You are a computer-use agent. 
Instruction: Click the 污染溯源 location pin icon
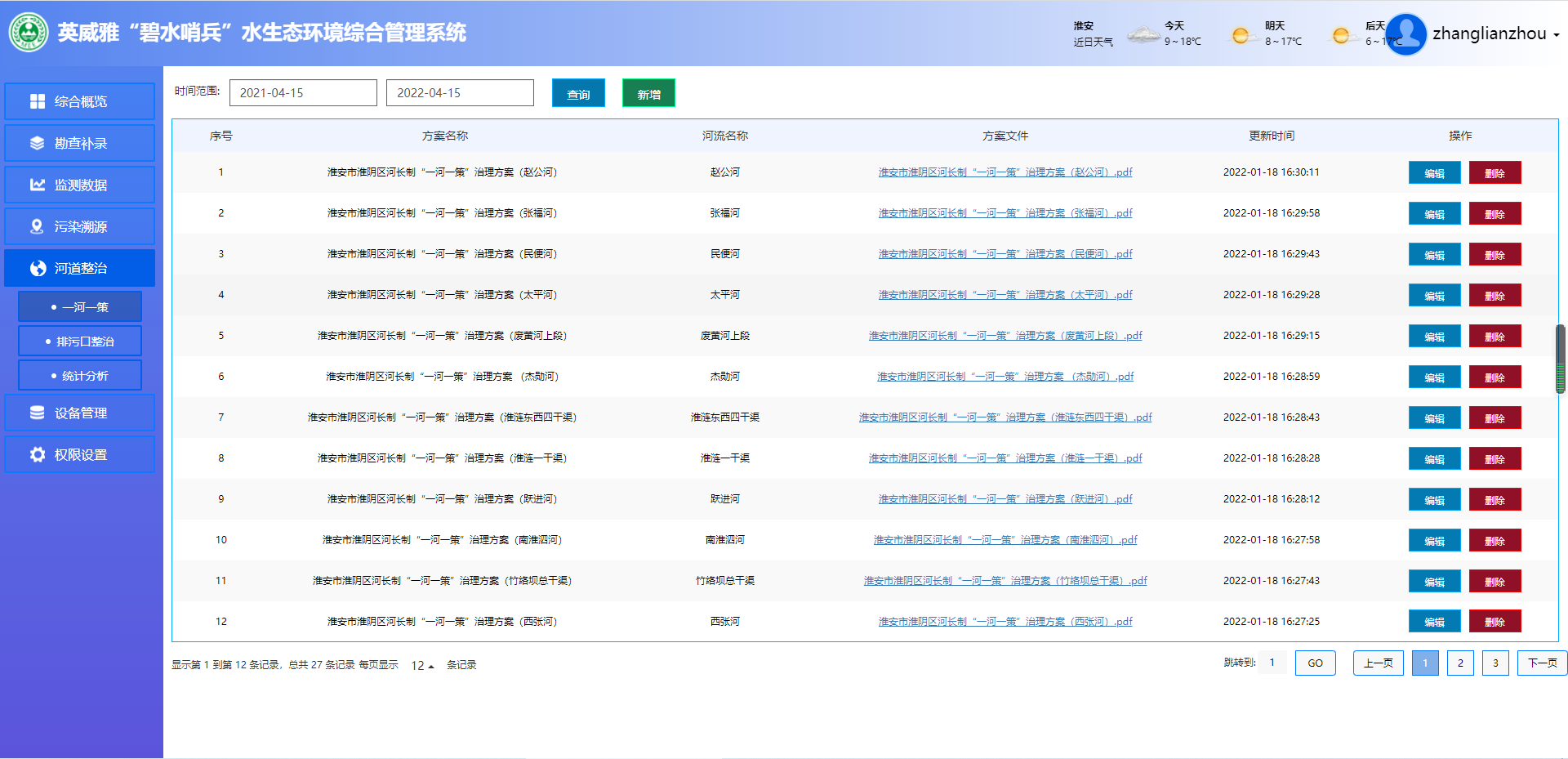pos(38,226)
